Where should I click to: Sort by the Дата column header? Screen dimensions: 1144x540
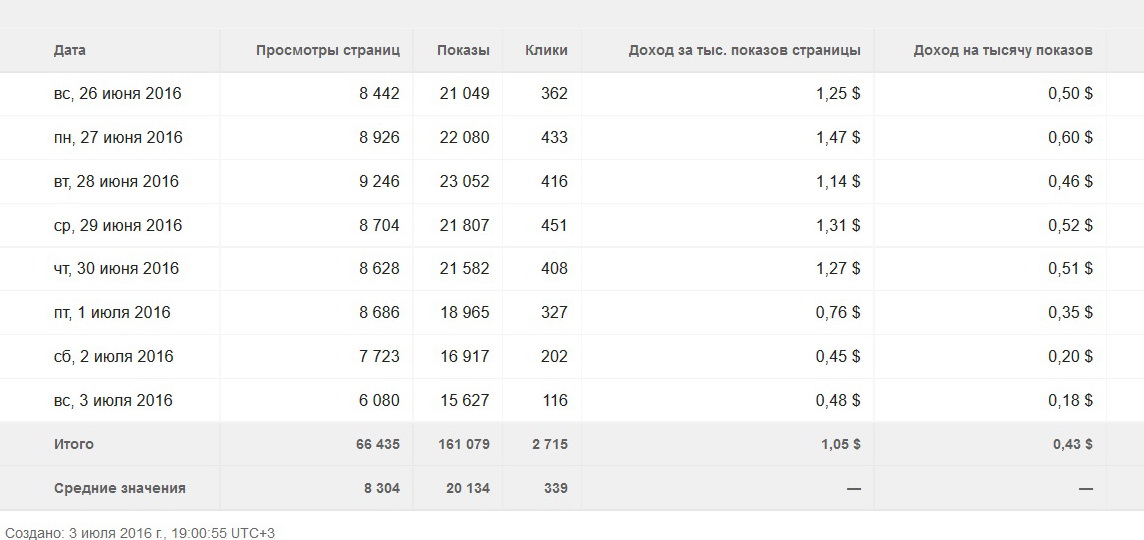coord(69,50)
